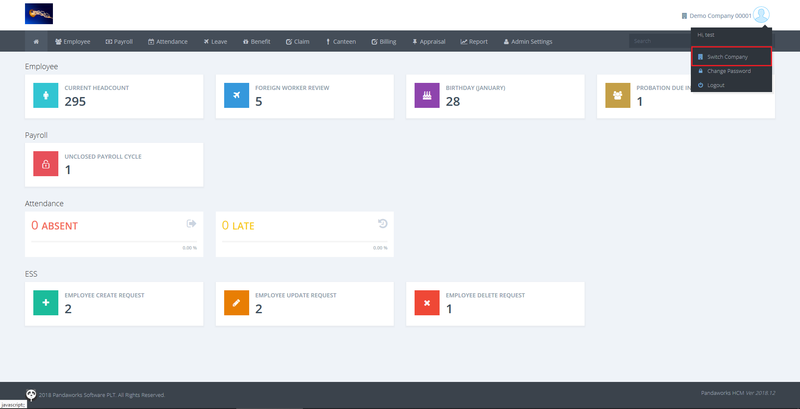Screen dimensions: 800x409
Task: Select Switch Company from user dropdown
Action: coord(730,57)
